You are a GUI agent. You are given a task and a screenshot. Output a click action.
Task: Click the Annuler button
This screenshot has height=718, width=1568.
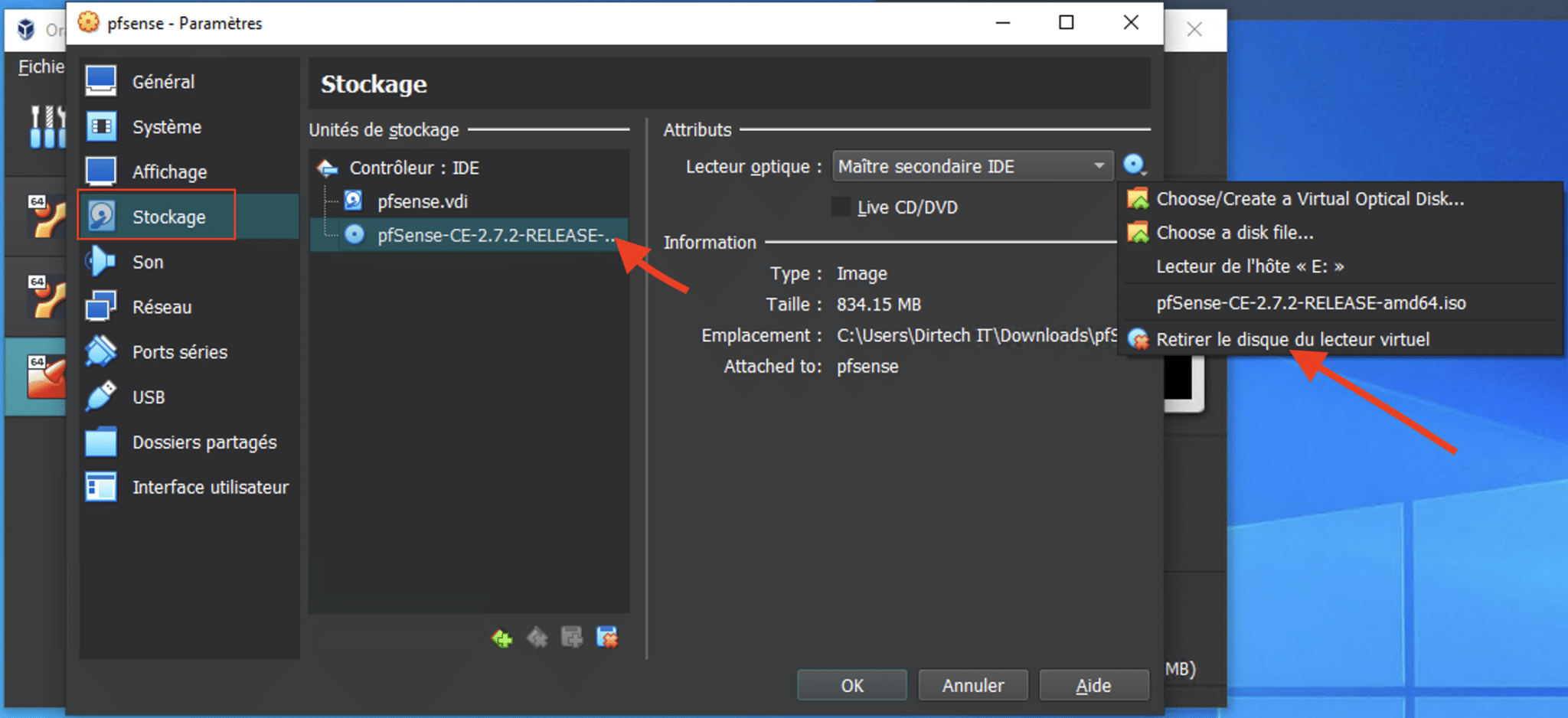click(x=972, y=685)
